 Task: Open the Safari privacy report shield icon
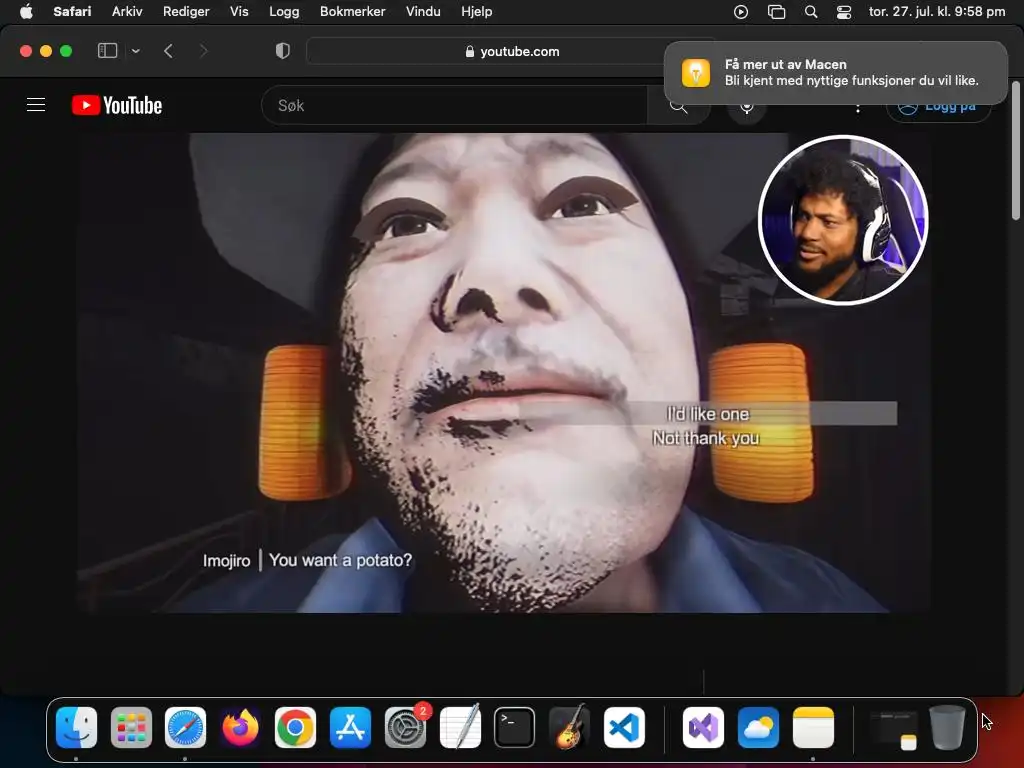[x=283, y=51]
